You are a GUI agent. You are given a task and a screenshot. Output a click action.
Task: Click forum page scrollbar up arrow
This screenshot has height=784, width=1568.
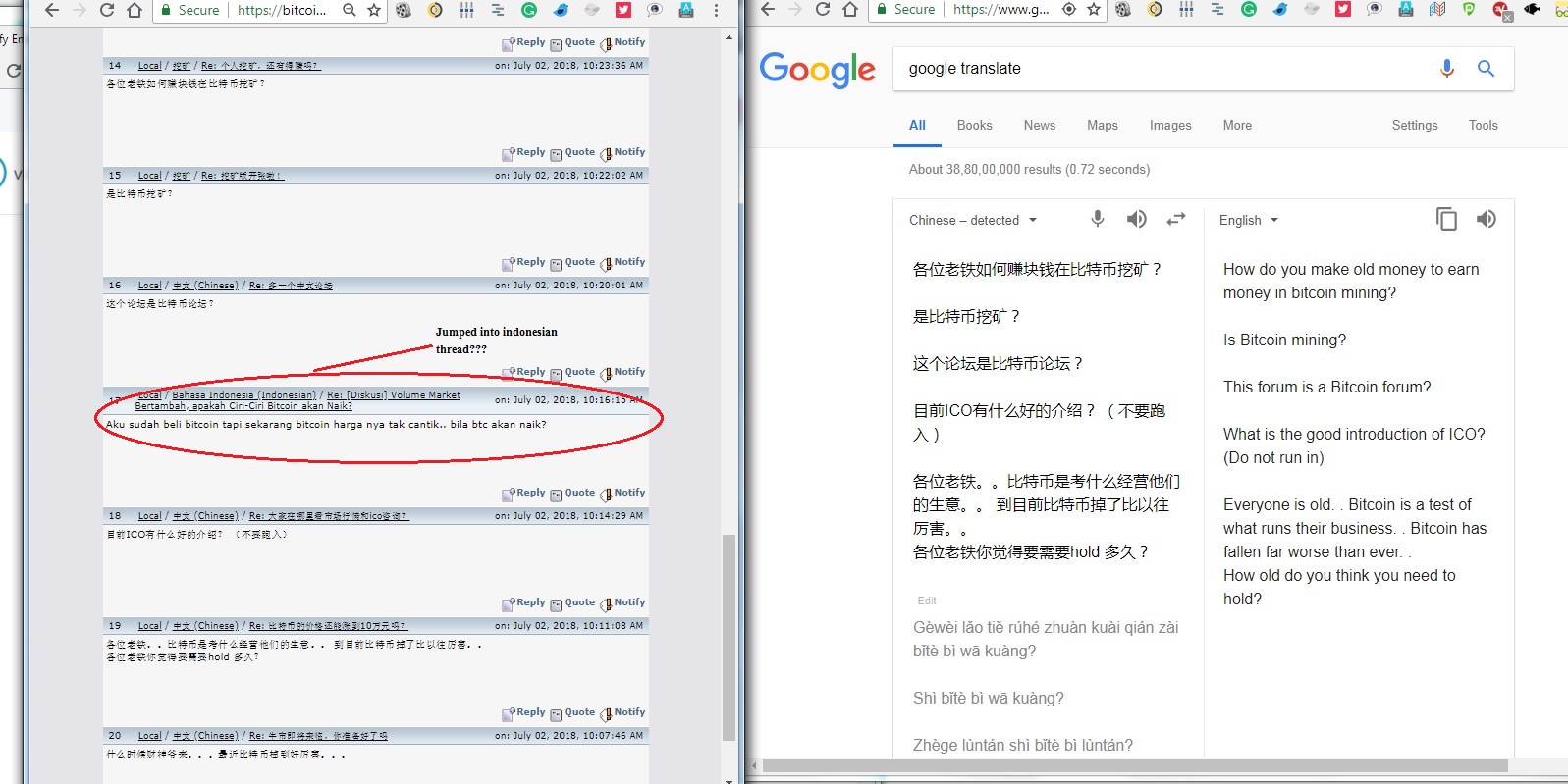coord(729,37)
